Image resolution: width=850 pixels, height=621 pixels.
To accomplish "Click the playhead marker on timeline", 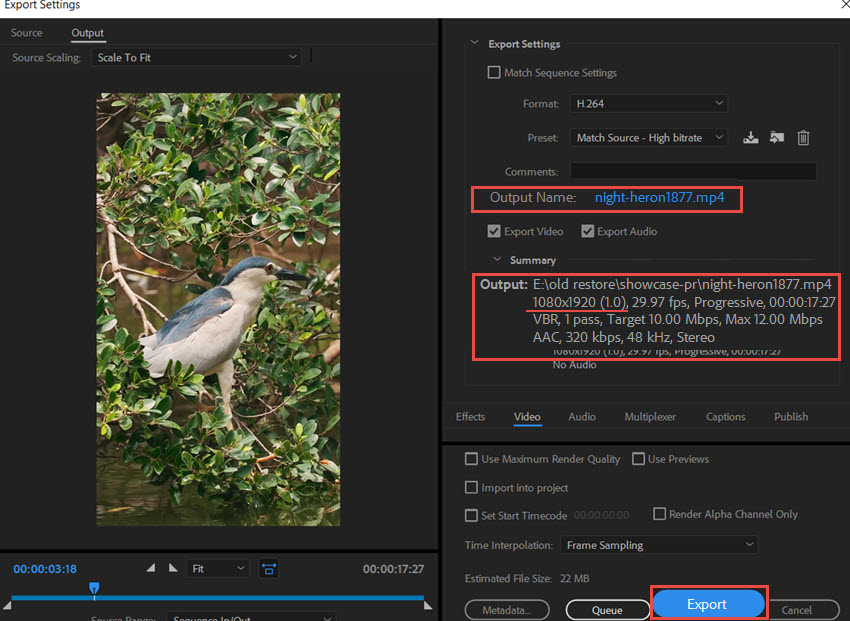I will (94, 588).
